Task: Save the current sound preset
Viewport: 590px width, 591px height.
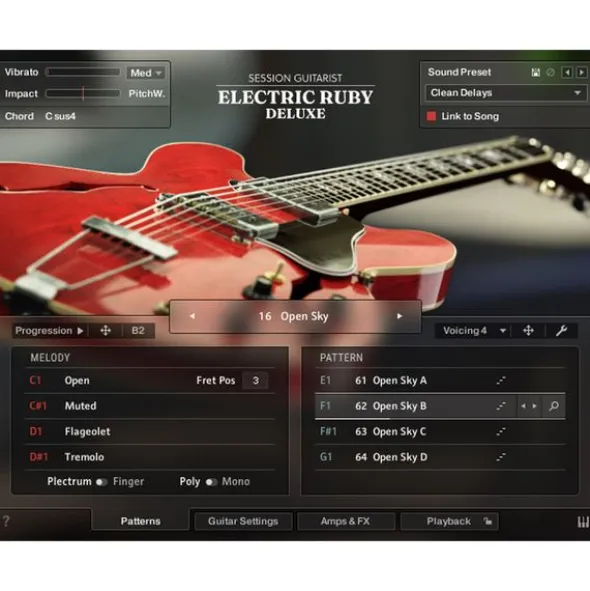Action: coord(536,72)
